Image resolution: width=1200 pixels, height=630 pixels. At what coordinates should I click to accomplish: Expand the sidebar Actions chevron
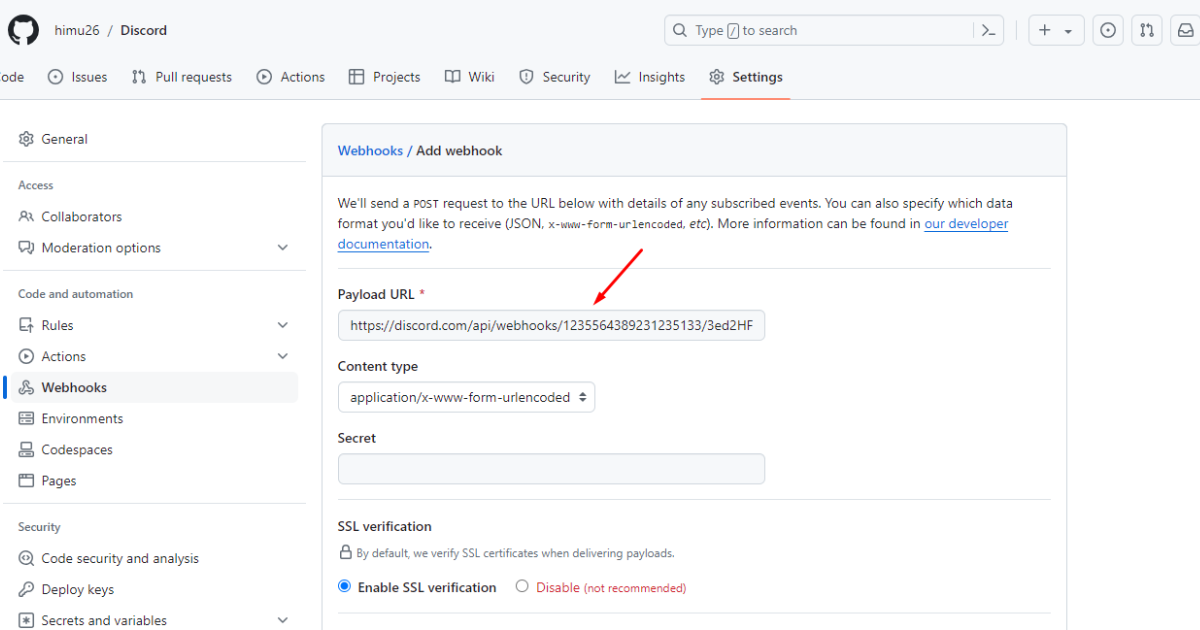pyautogui.click(x=282, y=356)
